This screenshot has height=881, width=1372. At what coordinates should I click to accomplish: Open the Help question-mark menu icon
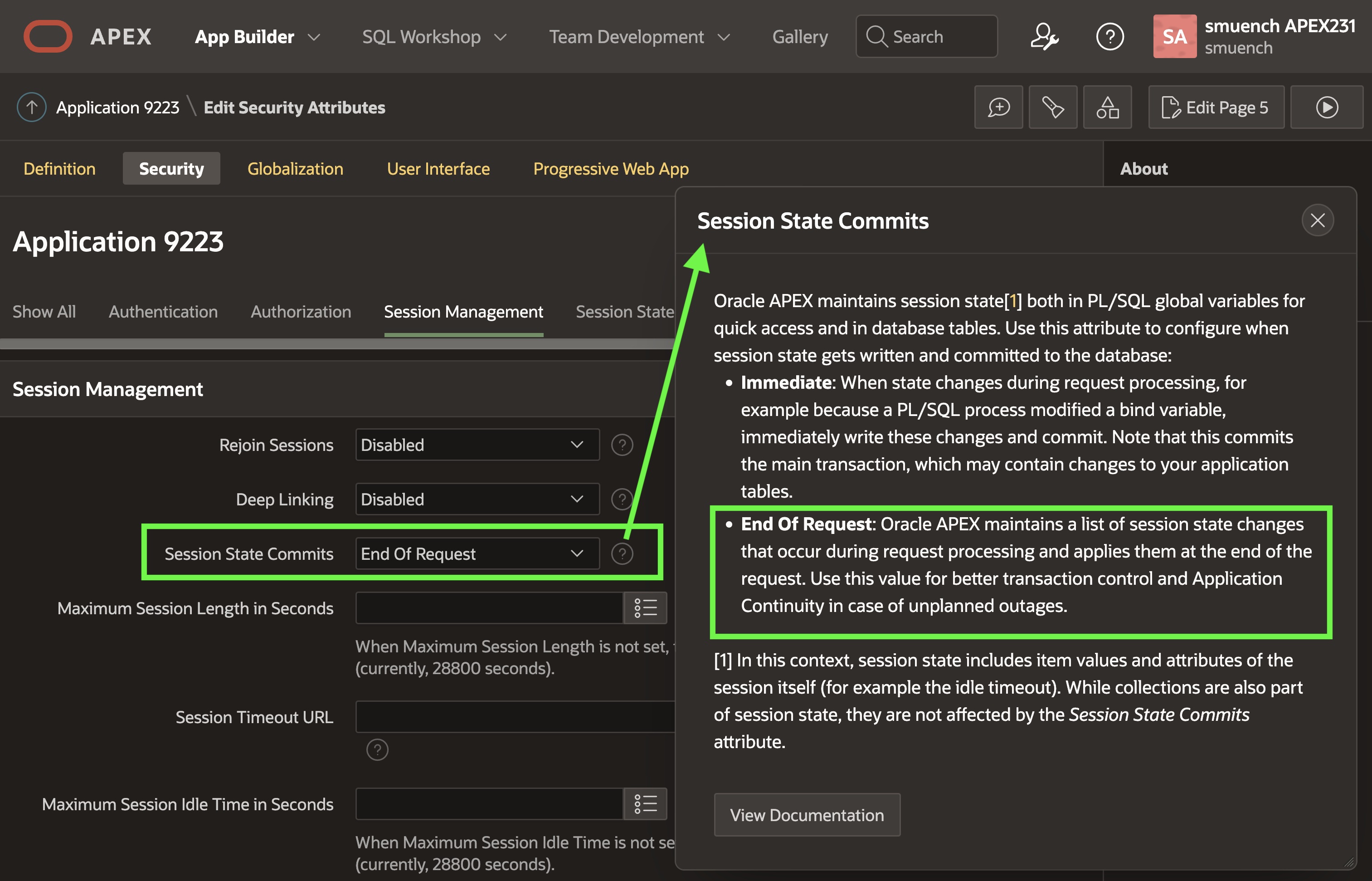[x=1109, y=37]
